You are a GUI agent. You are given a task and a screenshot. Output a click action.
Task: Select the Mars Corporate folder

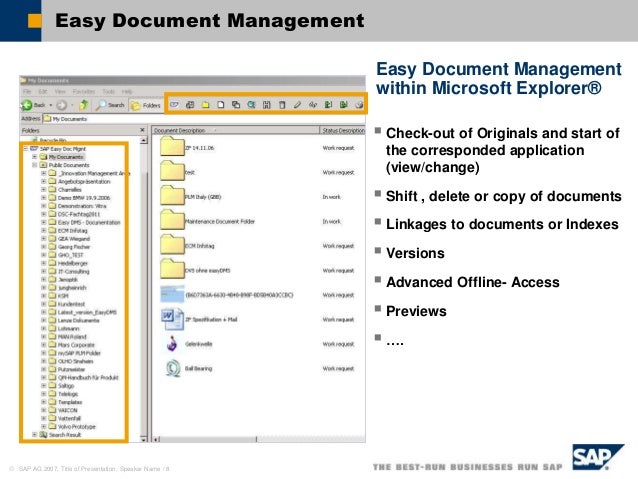tap(76, 345)
